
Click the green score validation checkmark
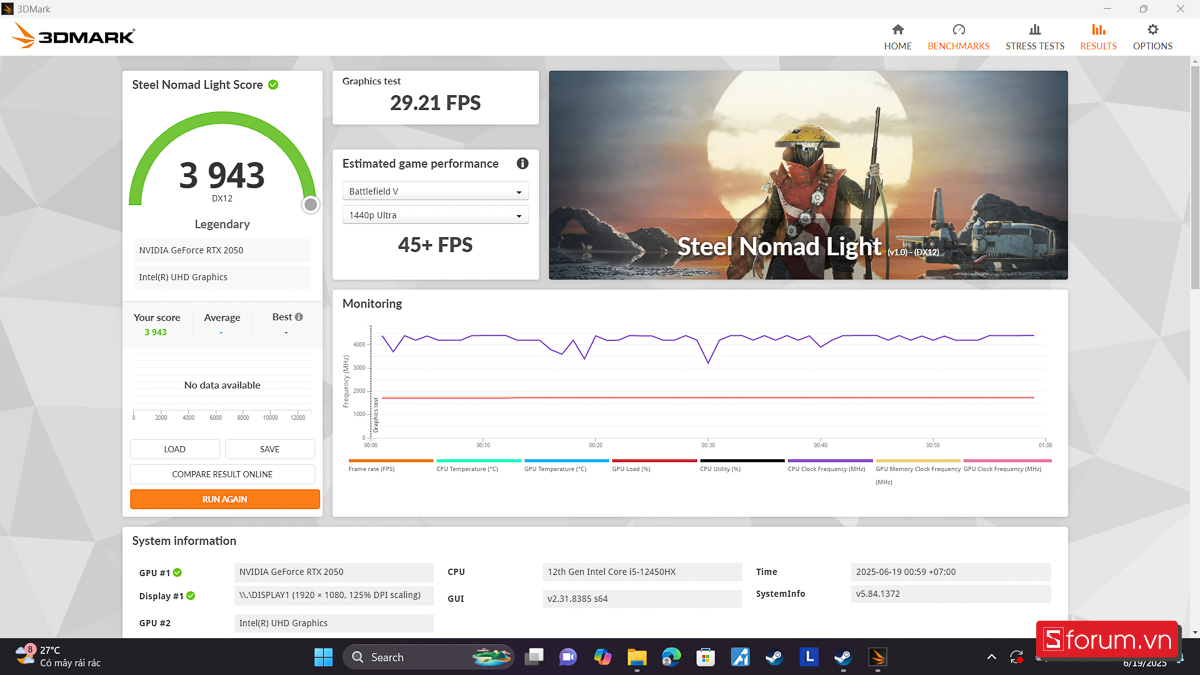tap(273, 85)
